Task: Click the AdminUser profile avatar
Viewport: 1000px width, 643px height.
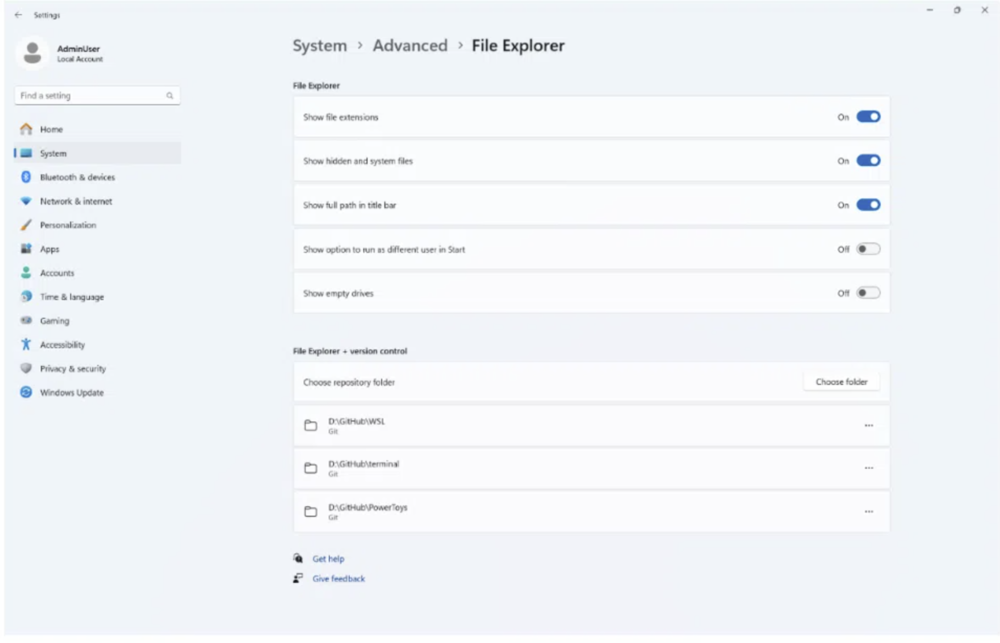Action: 32,53
